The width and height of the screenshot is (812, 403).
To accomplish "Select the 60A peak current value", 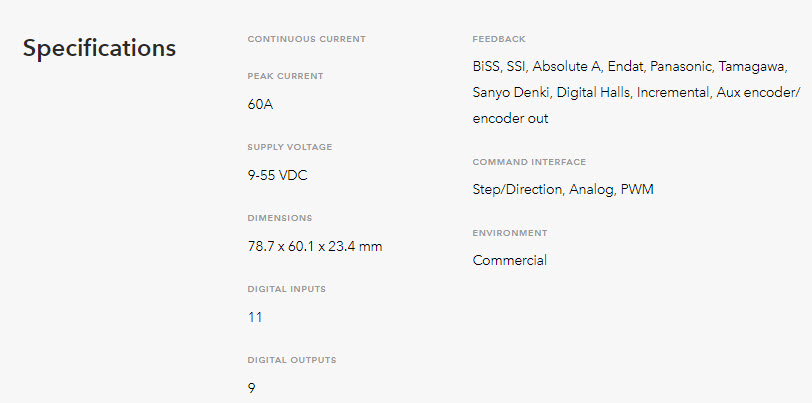I will pos(260,105).
